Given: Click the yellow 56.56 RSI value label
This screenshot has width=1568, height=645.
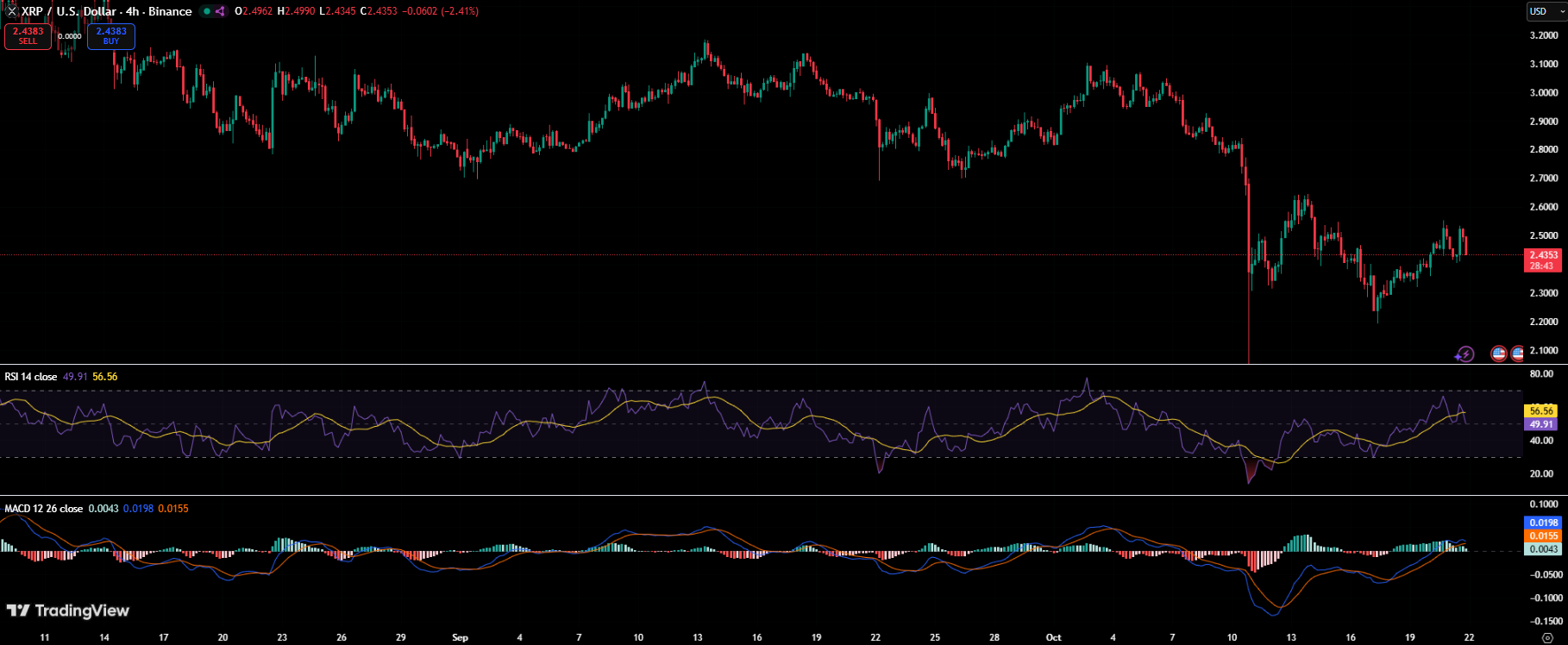Looking at the screenshot, I should click(1541, 411).
